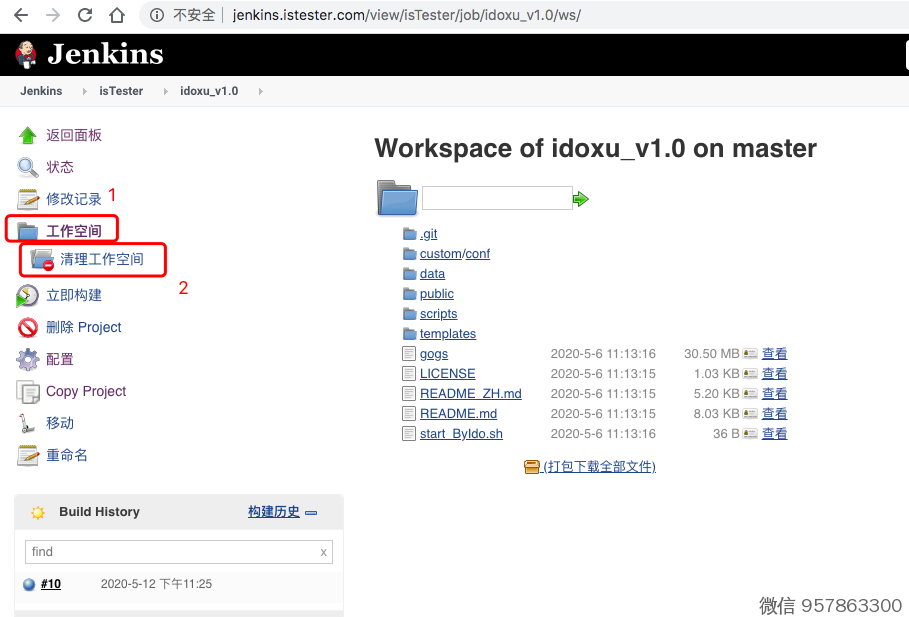Open the 工作空间 workspace menu item
The image size is (909, 617).
coord(74,231)
